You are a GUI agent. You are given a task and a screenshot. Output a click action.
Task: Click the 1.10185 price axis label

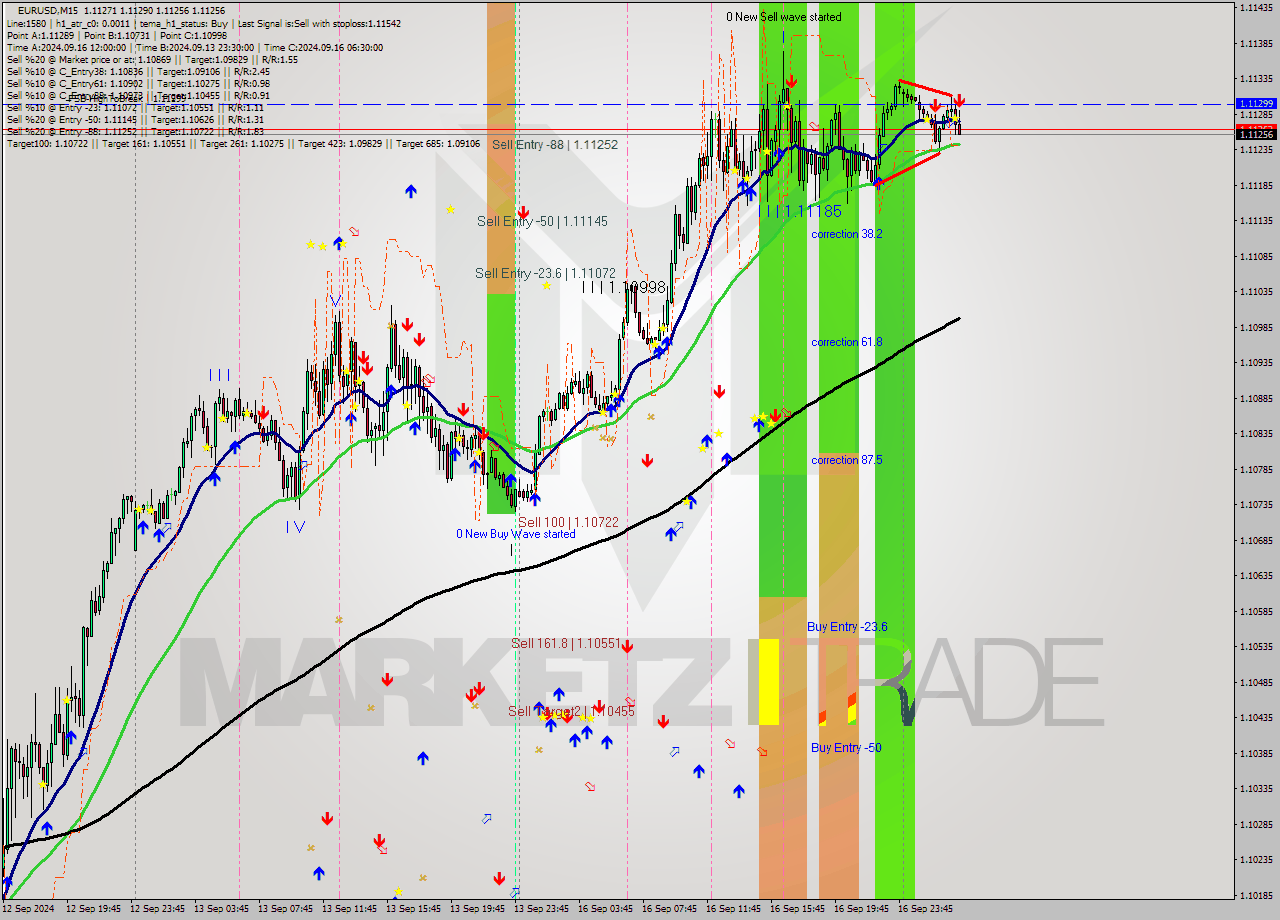click(x=1256, y=895)
